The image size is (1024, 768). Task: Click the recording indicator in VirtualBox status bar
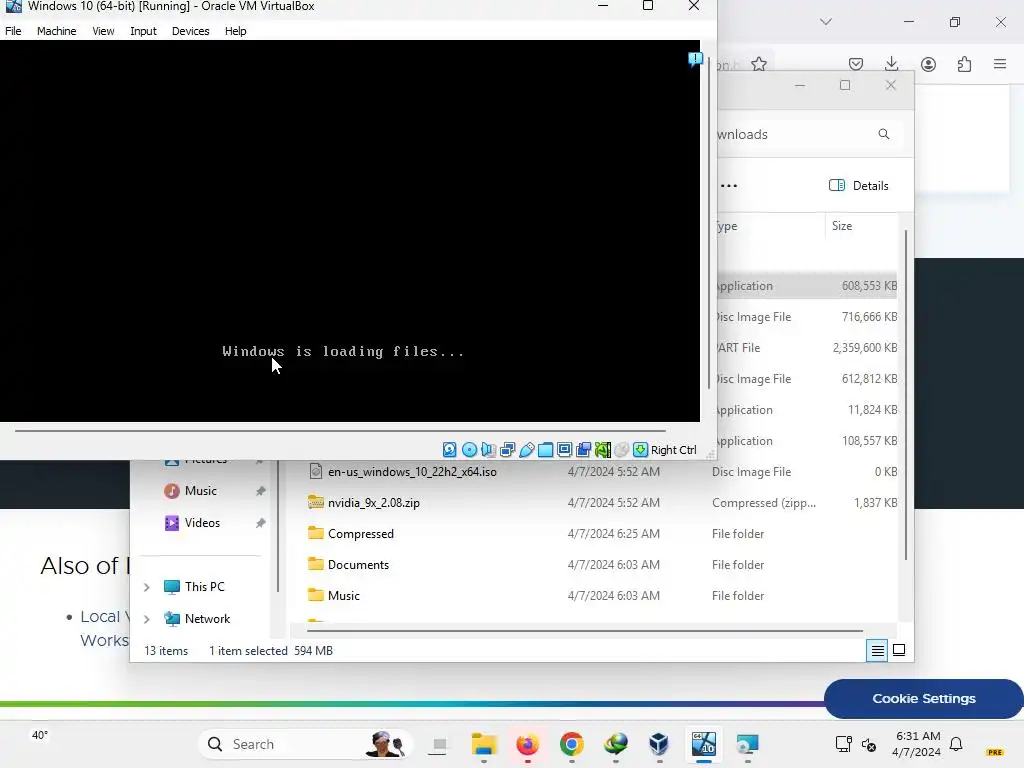tap(583, 449)
